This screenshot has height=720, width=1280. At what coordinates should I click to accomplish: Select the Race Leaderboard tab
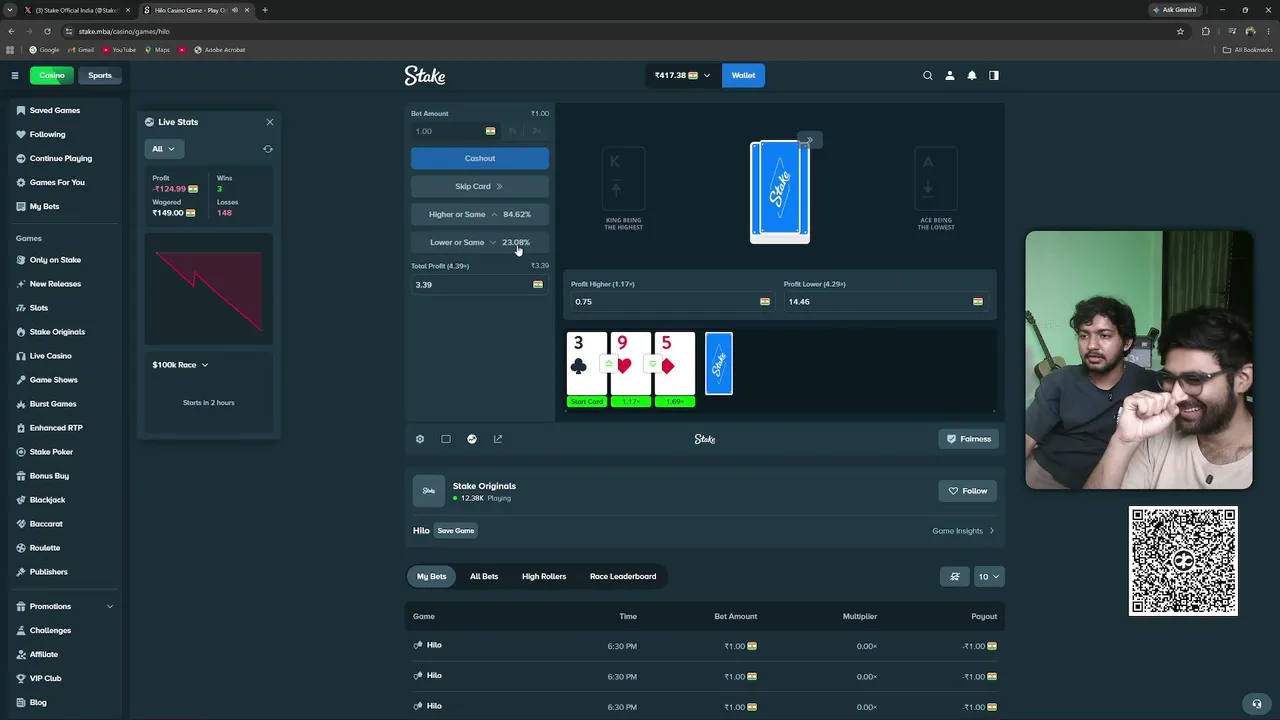(x=623, y=576)
